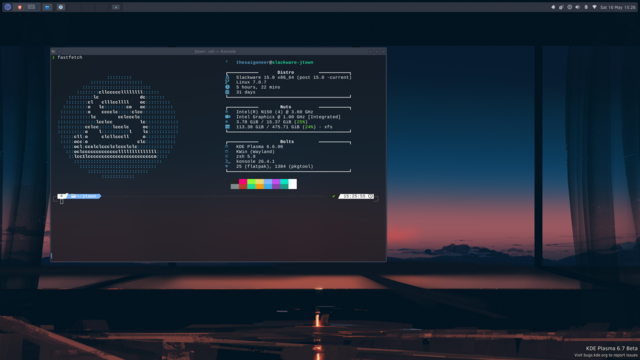Viewport: 640px width, 360px height.
Task: Click the '31 days' line
Action: tap(246, 92)
